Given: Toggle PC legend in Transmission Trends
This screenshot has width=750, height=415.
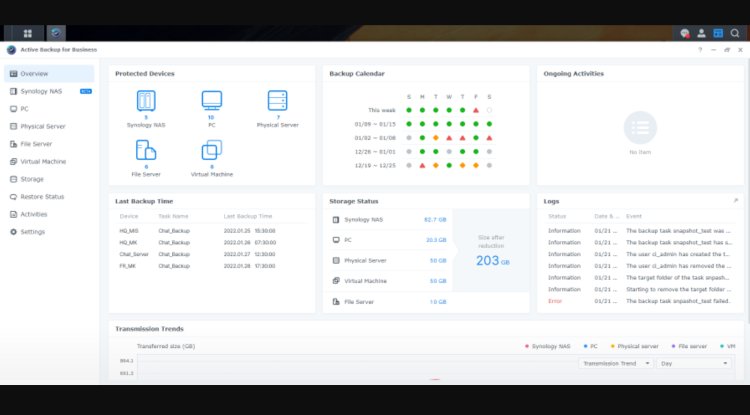Looking at the screenshot, I should point(591,346).
